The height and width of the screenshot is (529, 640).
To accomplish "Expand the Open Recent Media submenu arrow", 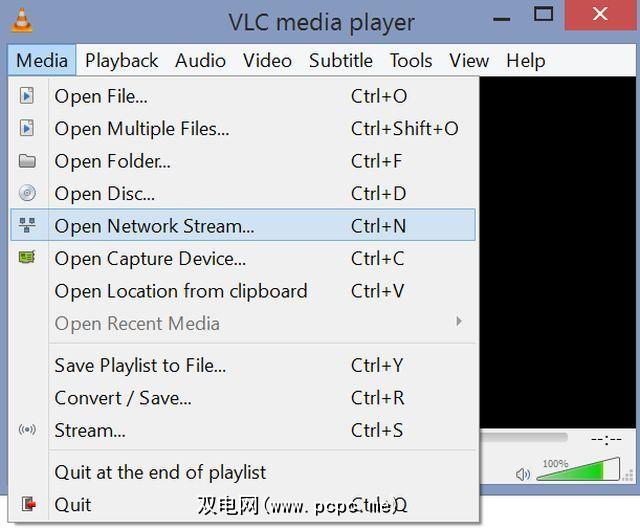I will pyautogui.click(x=459, y=322).
